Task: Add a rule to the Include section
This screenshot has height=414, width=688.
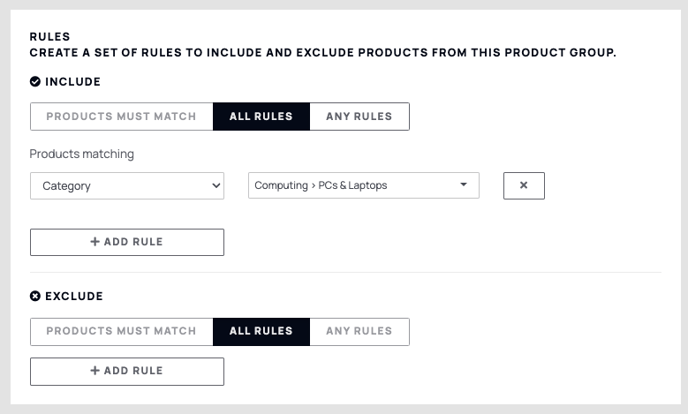Action: coord(127,242)
